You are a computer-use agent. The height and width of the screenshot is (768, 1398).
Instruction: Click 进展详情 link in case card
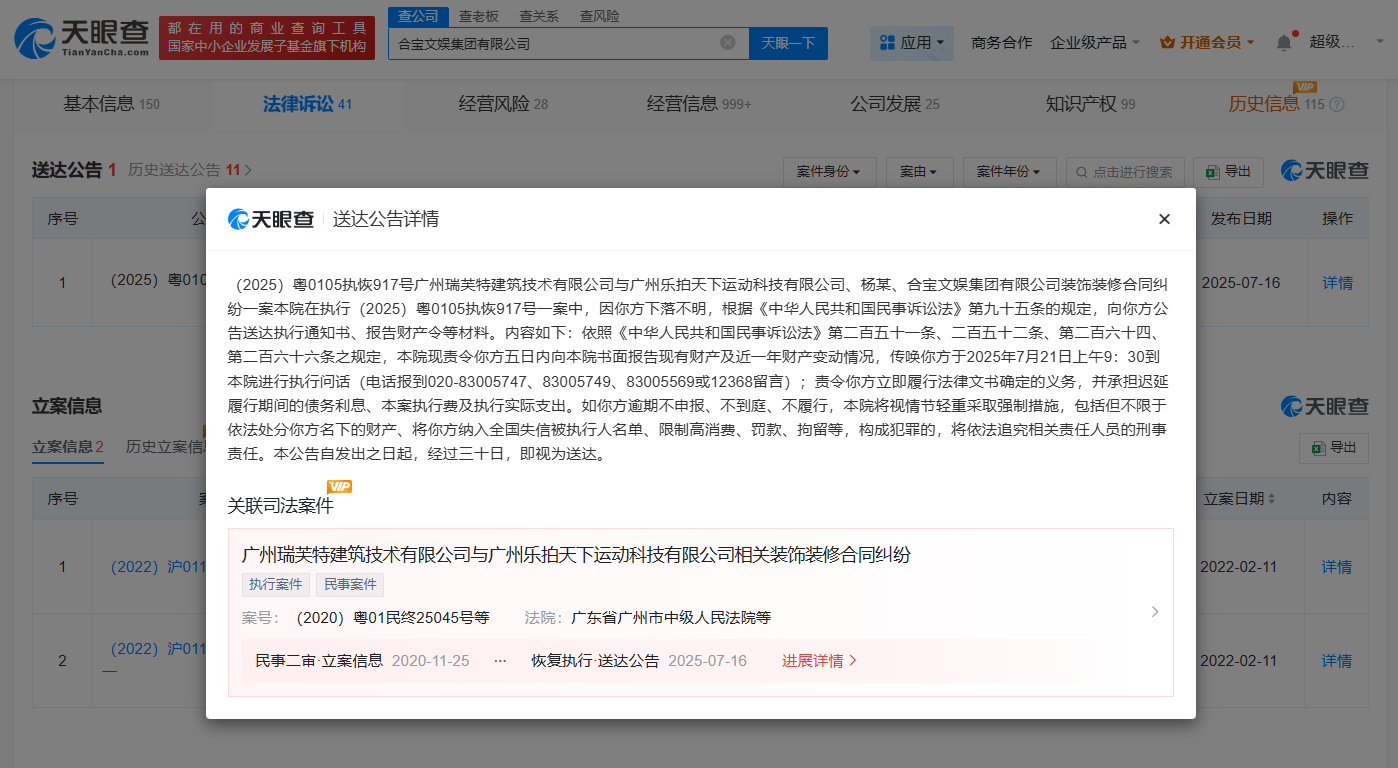coord(819,661)
